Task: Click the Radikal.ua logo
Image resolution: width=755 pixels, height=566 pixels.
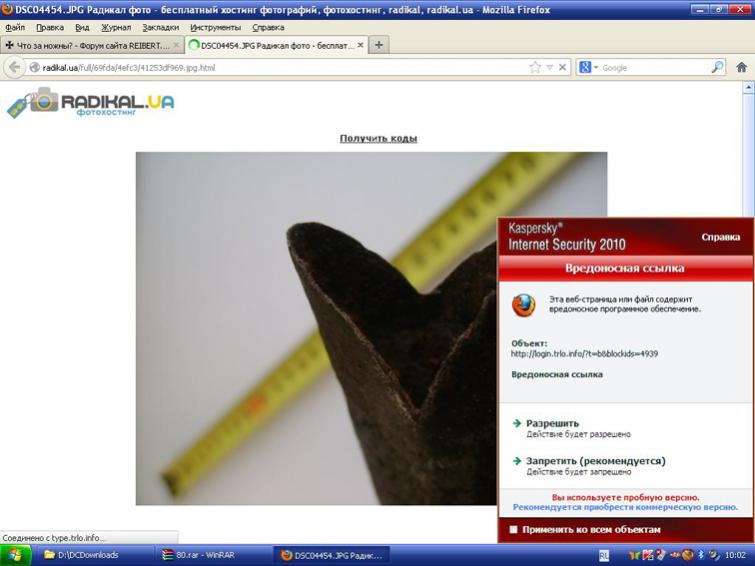Action: pos(90,103)
